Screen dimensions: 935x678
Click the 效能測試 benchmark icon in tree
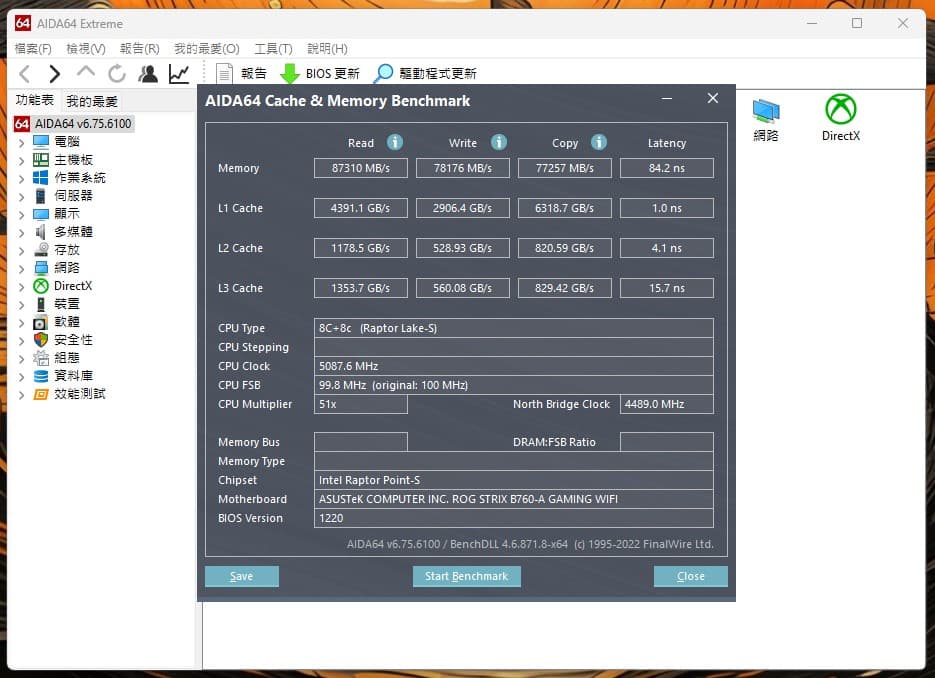[x=41, y=394]
